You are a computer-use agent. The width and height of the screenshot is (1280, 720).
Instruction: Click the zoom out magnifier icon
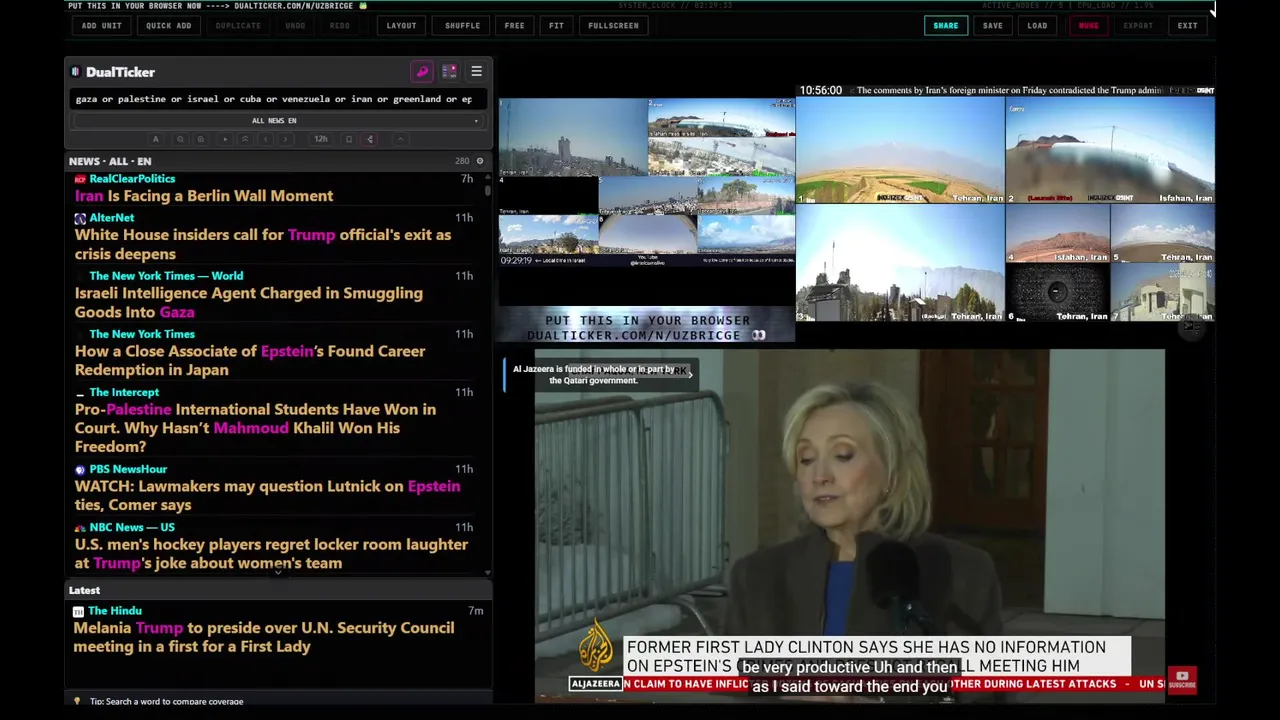coord(180,139)
